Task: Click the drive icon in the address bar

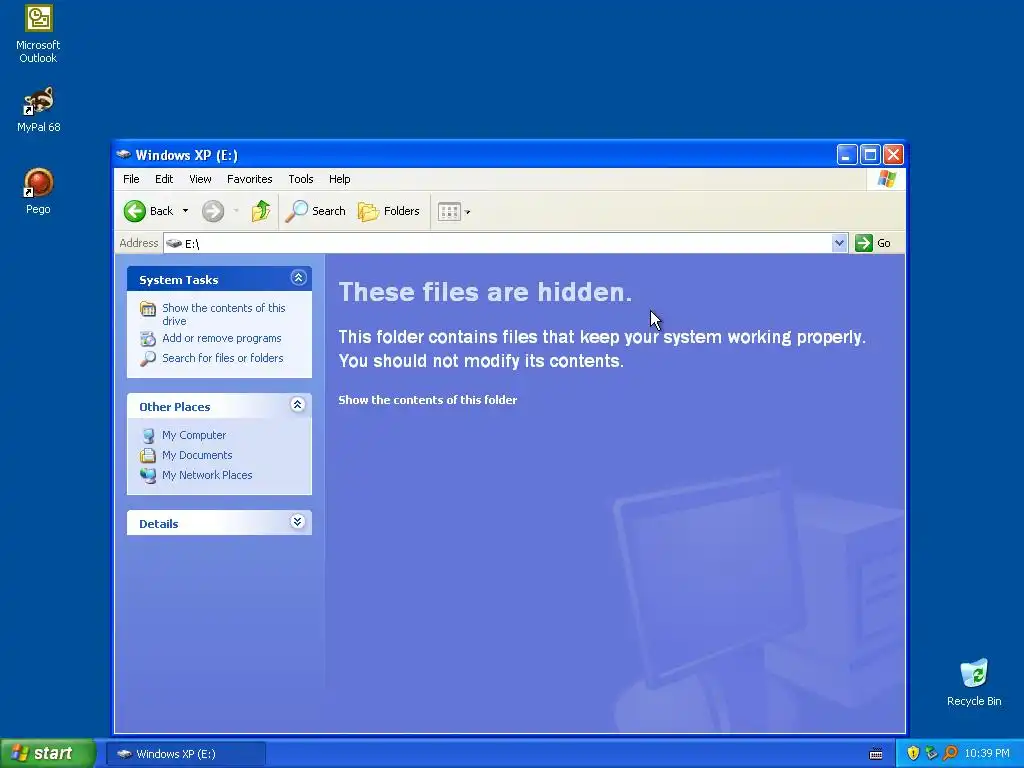Action: tap(174, 243)
